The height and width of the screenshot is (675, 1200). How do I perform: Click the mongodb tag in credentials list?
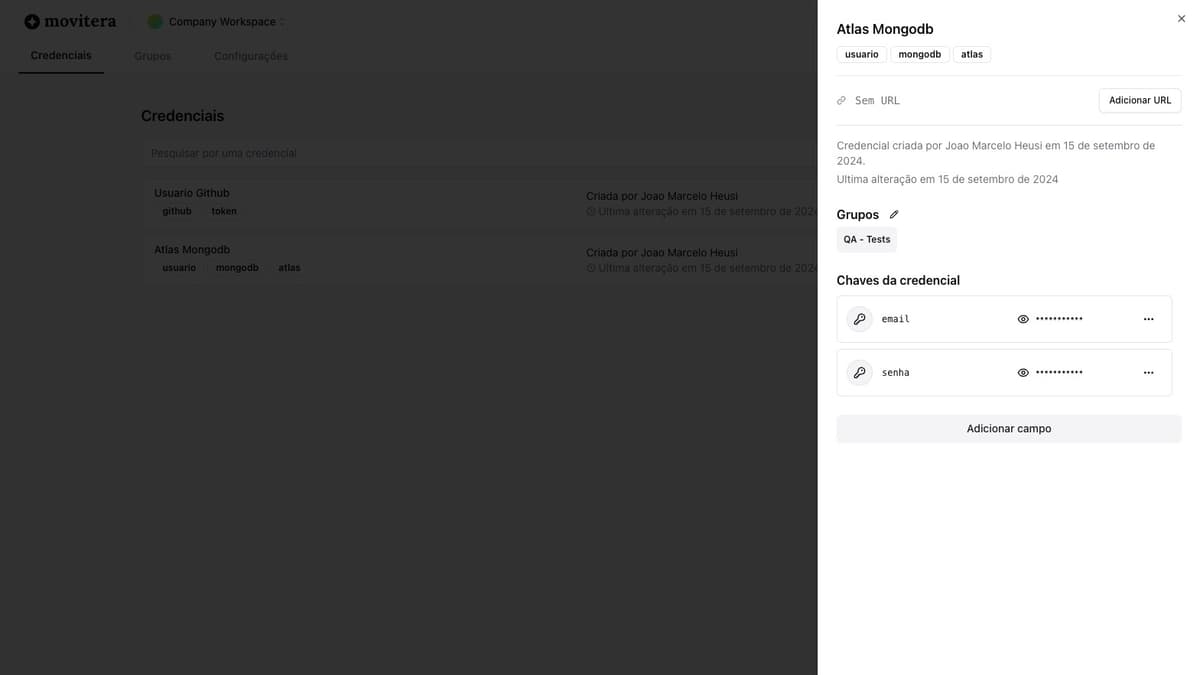click(237, 268)
